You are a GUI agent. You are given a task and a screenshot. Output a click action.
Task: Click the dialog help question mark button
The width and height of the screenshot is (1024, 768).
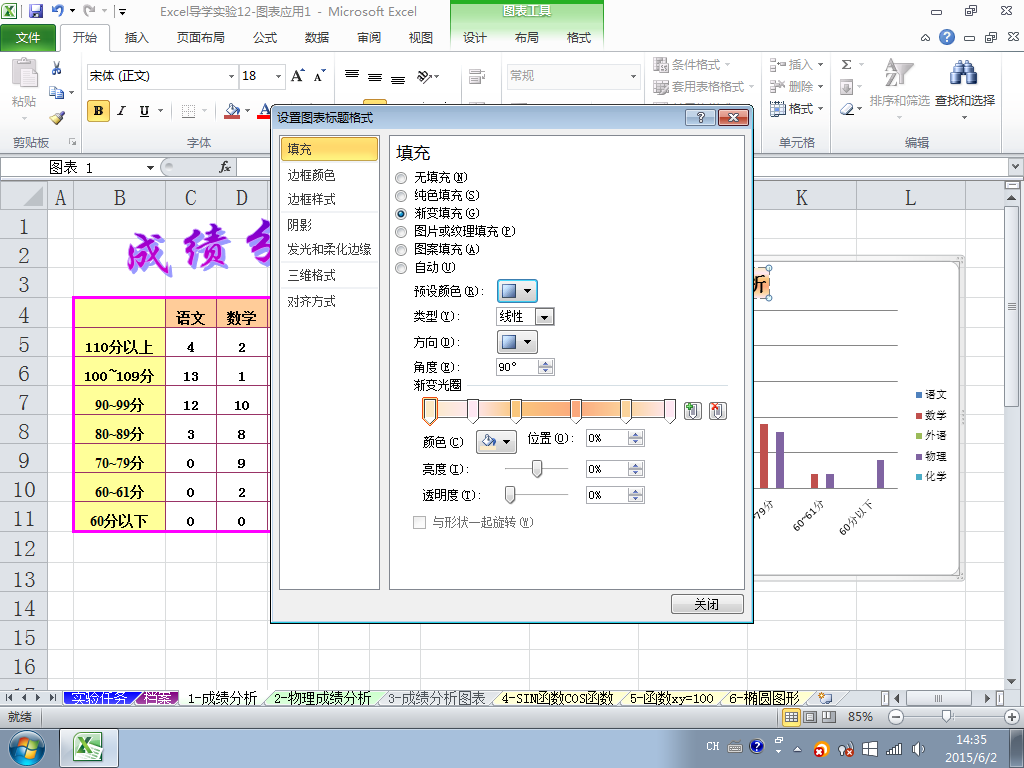click(701, 118)
